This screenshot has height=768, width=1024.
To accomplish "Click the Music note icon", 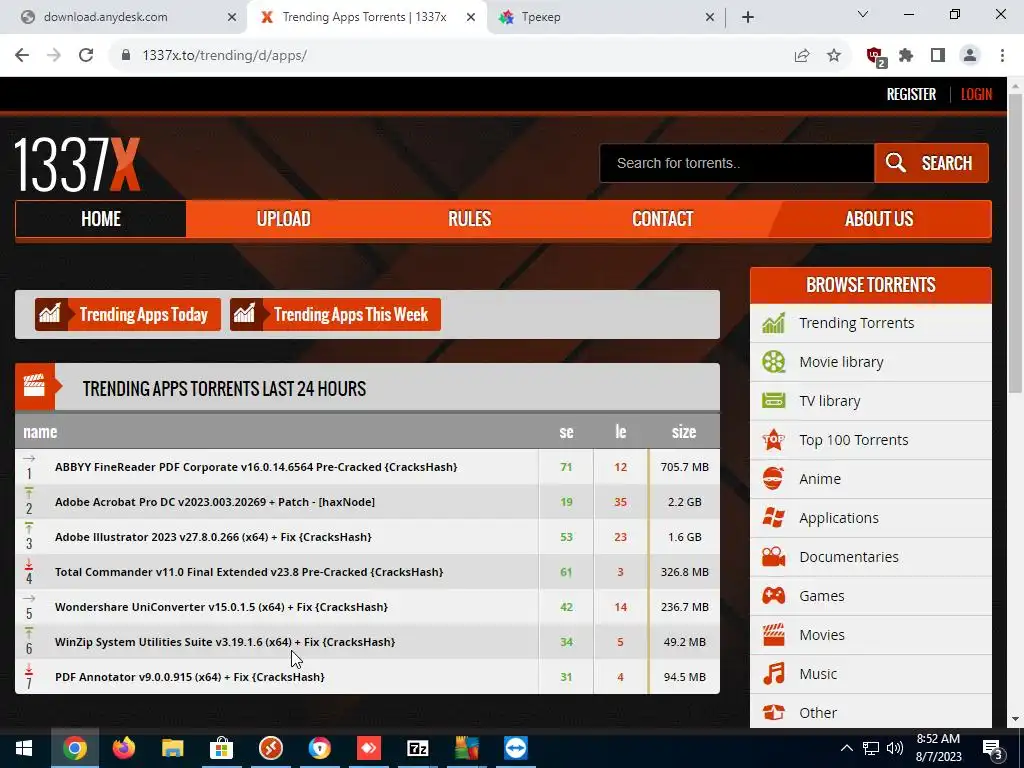I will [x=773, y=674].
